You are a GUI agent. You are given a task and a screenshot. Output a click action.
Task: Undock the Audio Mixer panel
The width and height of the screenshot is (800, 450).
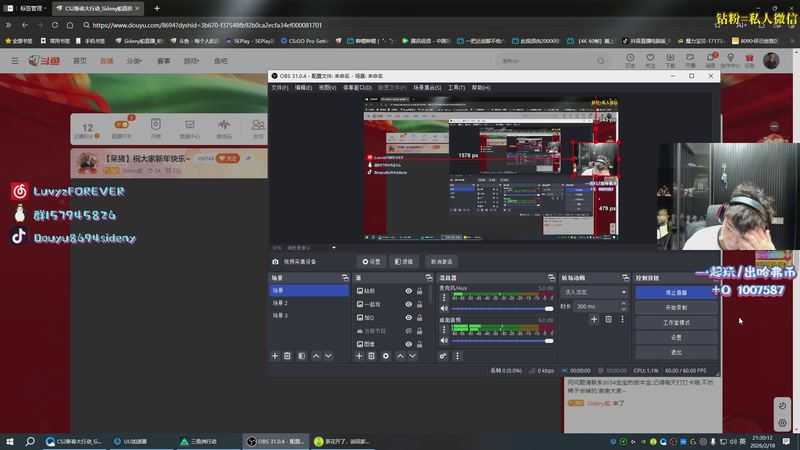tap(552, 278)
